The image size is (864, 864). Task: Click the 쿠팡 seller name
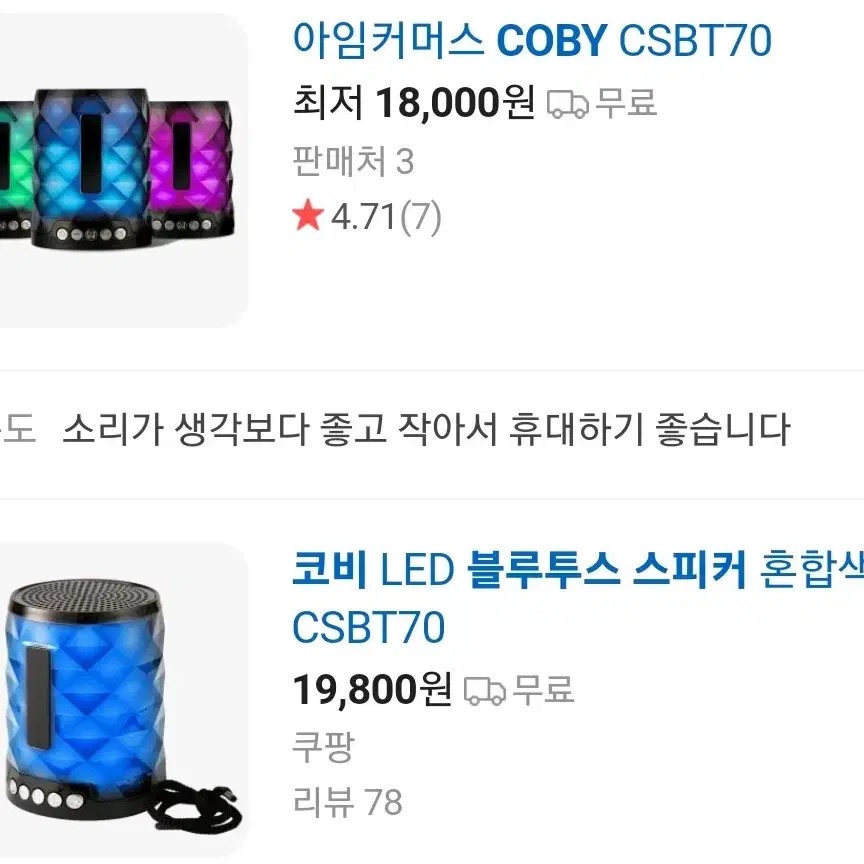323,746
